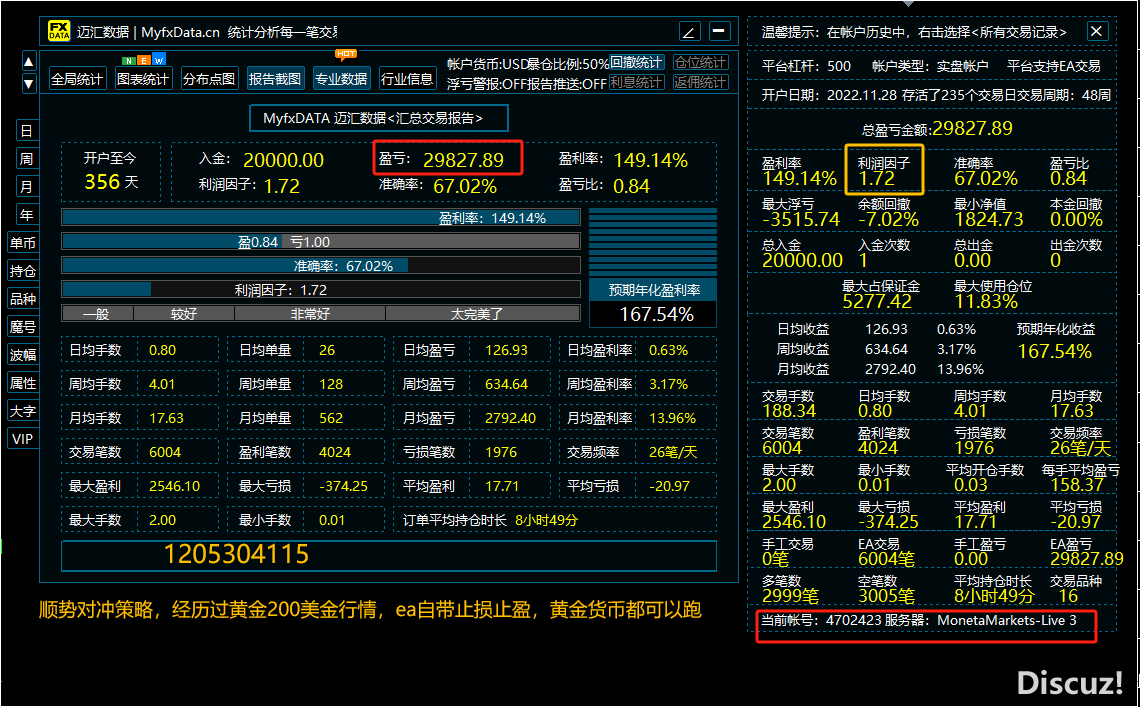Click the 平台杠杆 500 text
The image size is (1140, 707).
pyautogui.click(x=806, y=65)
